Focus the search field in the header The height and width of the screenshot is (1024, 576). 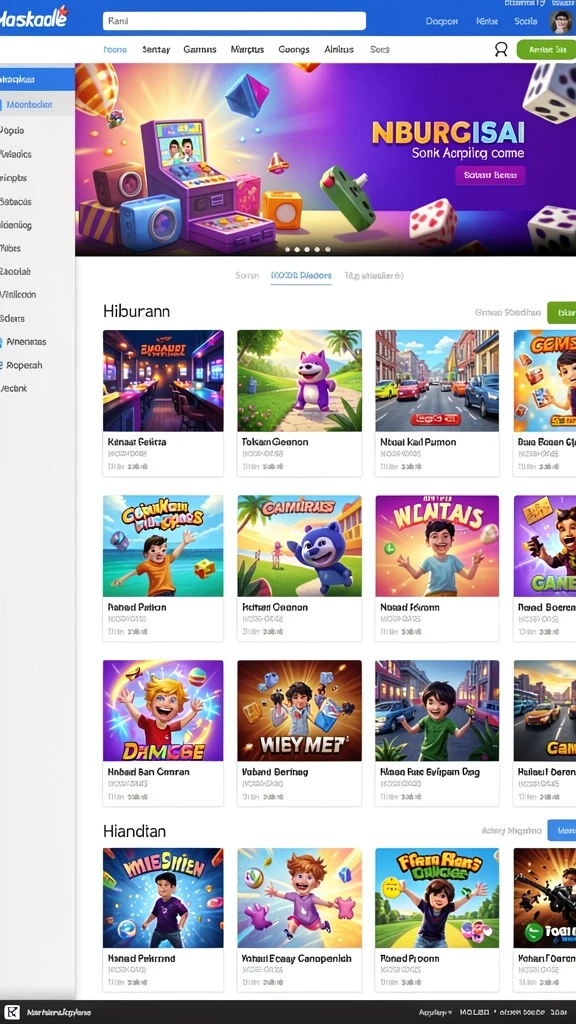[234, 21]
